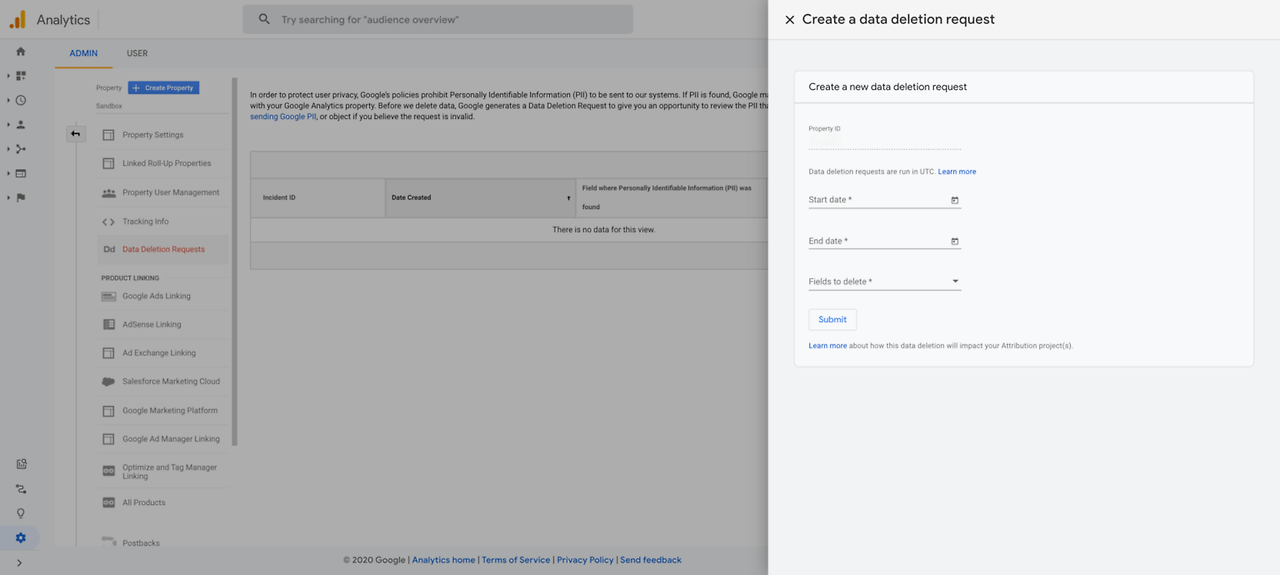Select the ADMIN tab
Image resolution: width=1280 pixels, height=575 pixels.
pyautogui.click(x=83, y=54)
